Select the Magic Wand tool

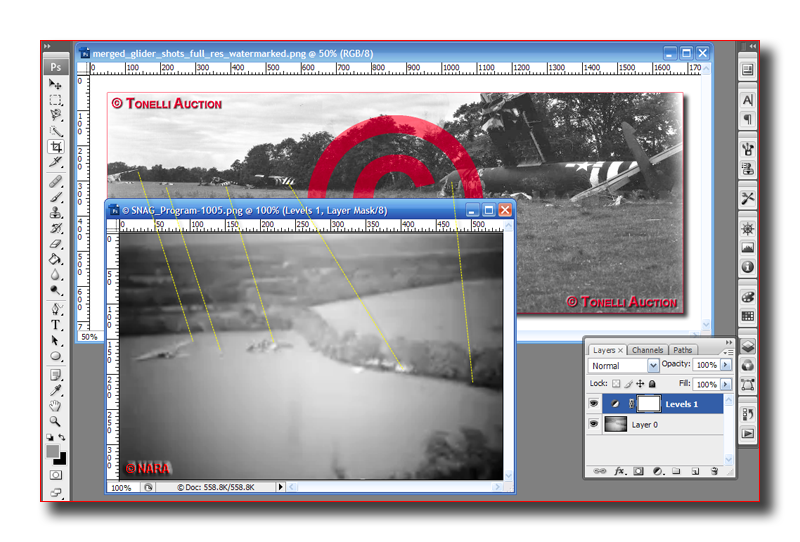coord(56,131)
